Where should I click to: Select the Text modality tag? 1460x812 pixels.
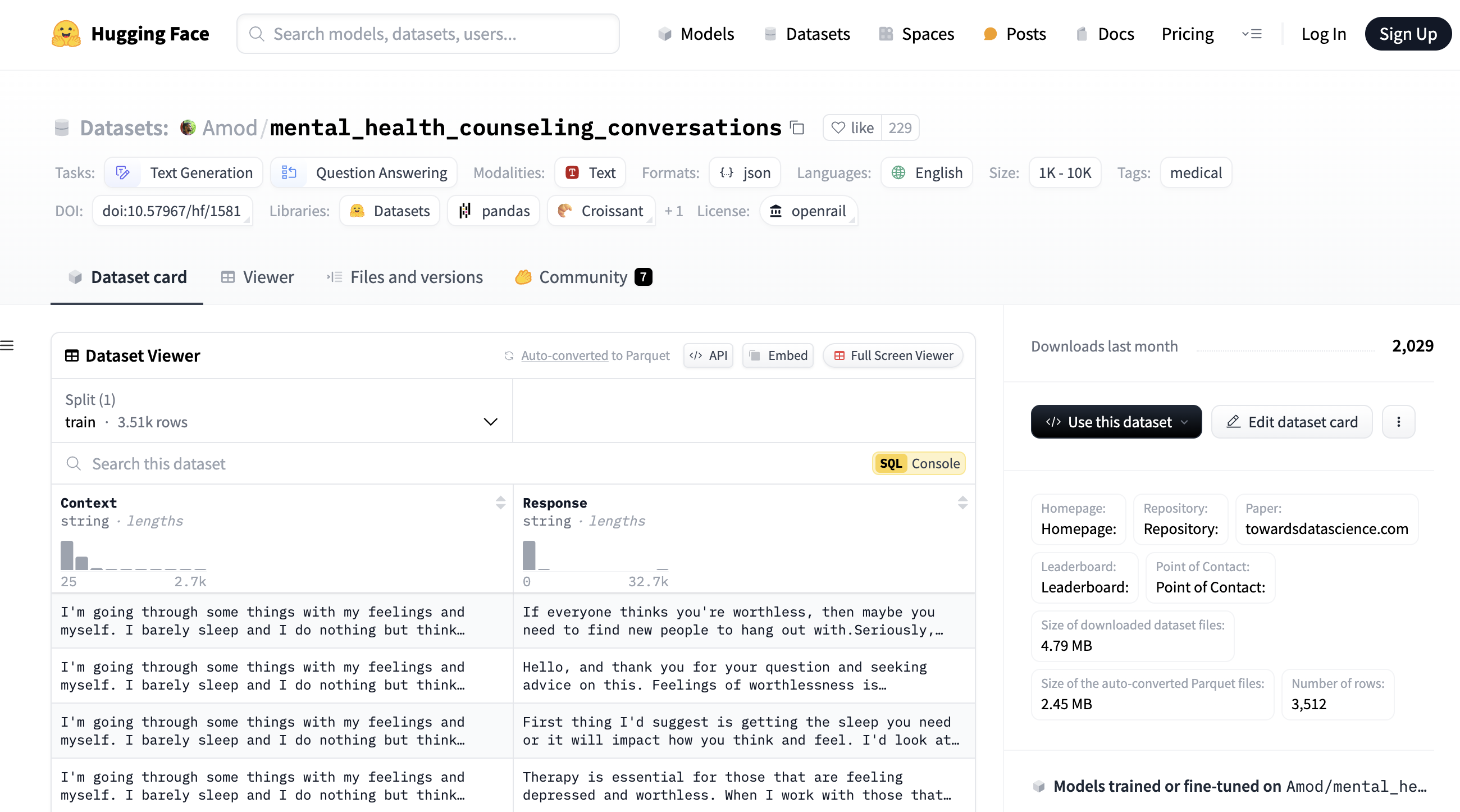pos(590,172)
